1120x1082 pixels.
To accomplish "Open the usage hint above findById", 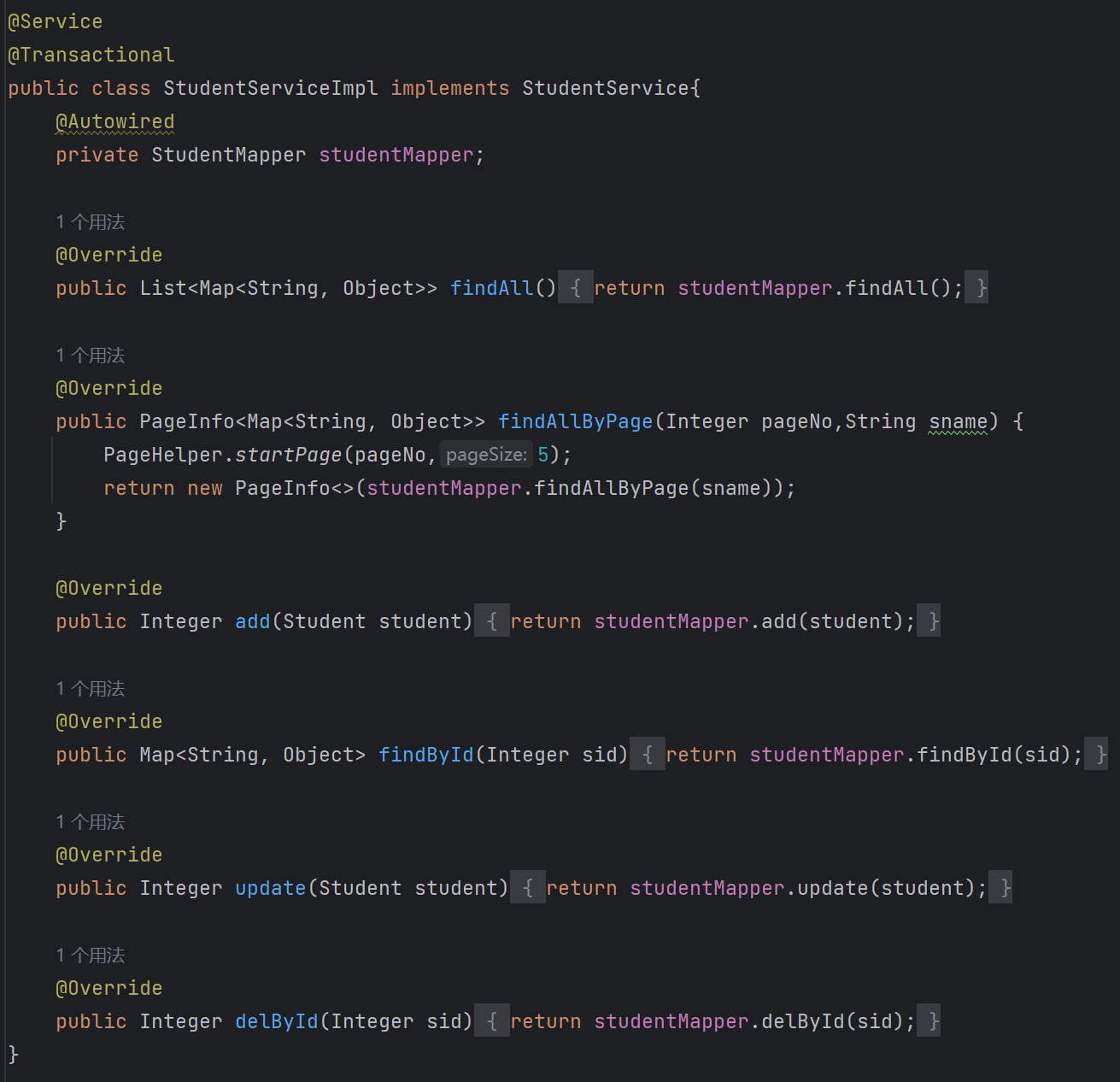I will (x=89, y=688).
